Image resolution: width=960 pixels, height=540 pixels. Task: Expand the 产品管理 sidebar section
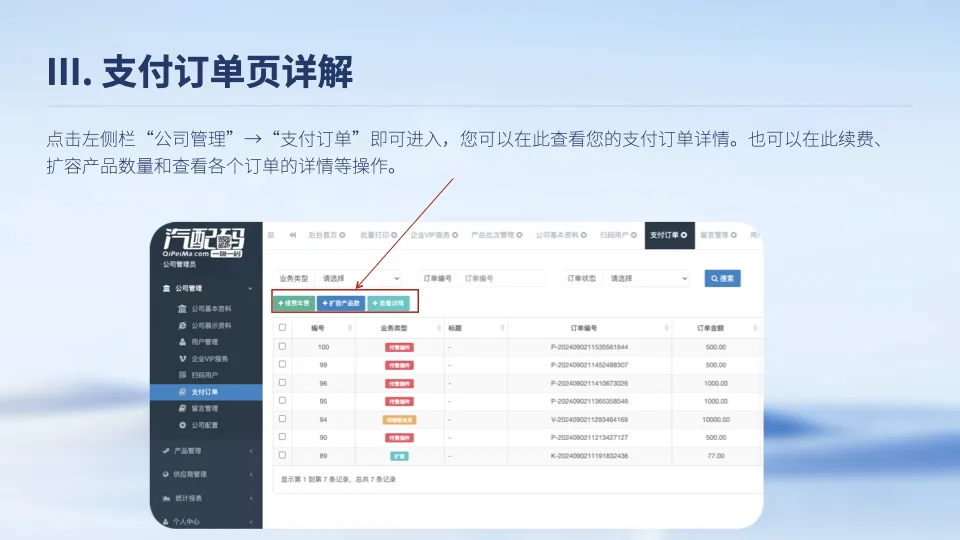pos(208,451)
